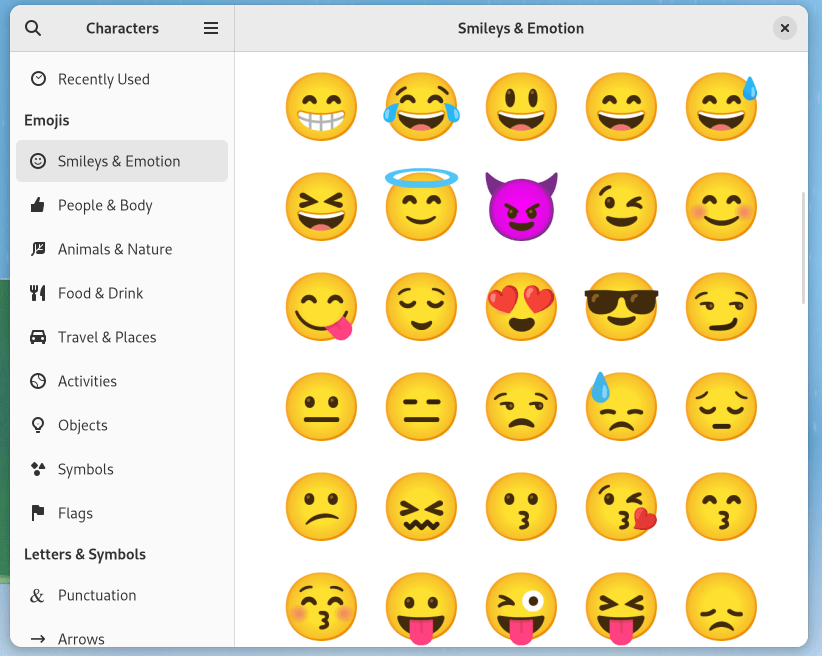This screenshot has width=822, height=656.
Task: Click the search magnifier icon
Action: 33,28
